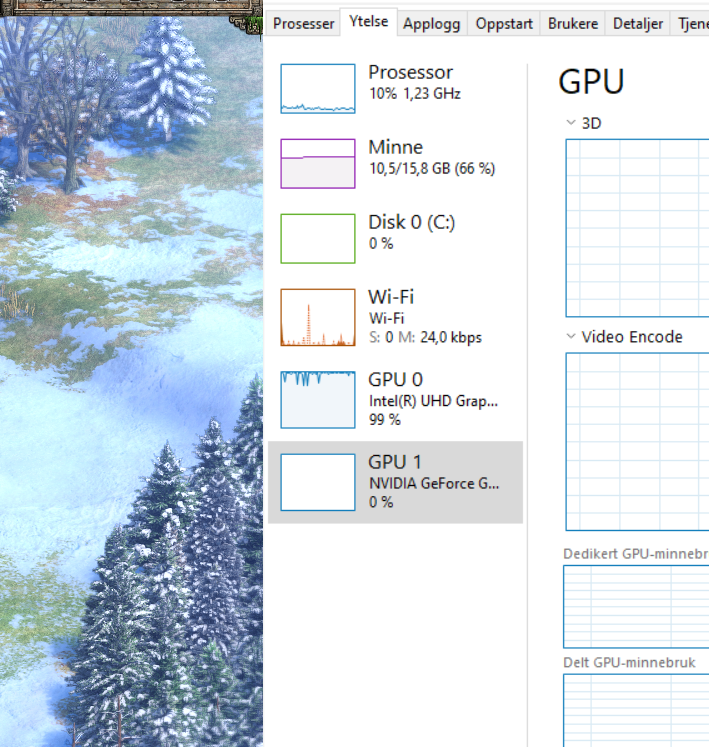Viewport: 709px width, 747px height.
Task: Select the Wi-Fi network graph thumbnail
Action: point(318,317)
